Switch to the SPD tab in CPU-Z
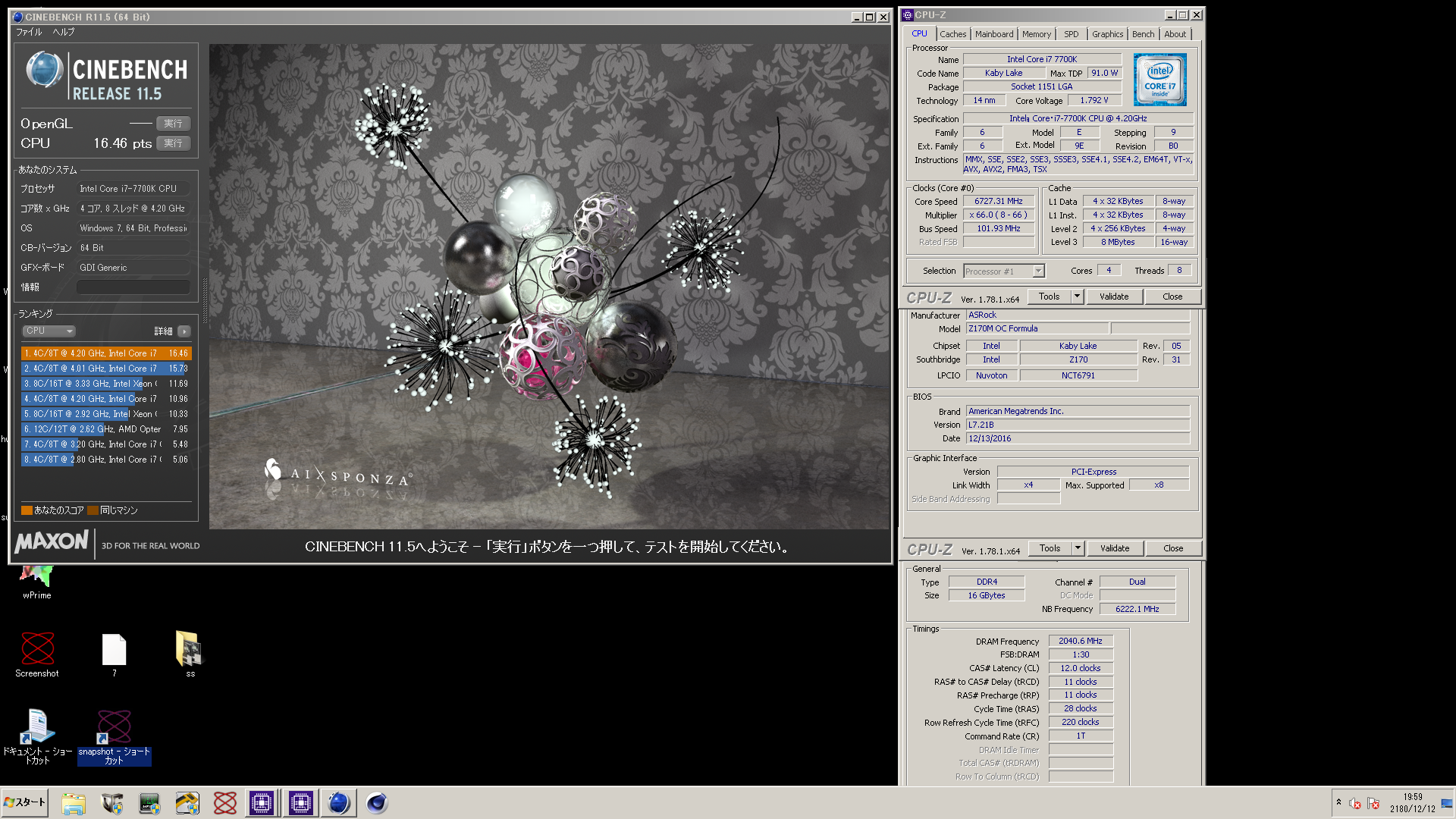The width and height of the screenshot is (1456, 819). (1071, 34)
